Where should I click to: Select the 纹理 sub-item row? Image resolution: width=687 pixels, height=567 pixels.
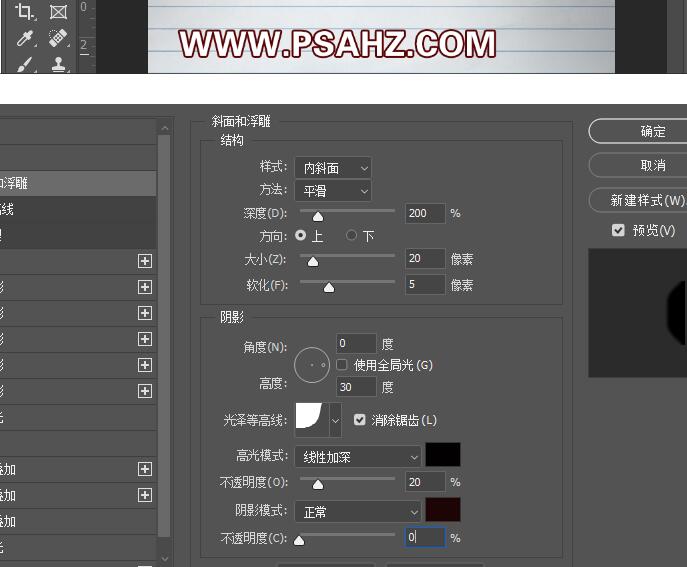click(78, 235)
